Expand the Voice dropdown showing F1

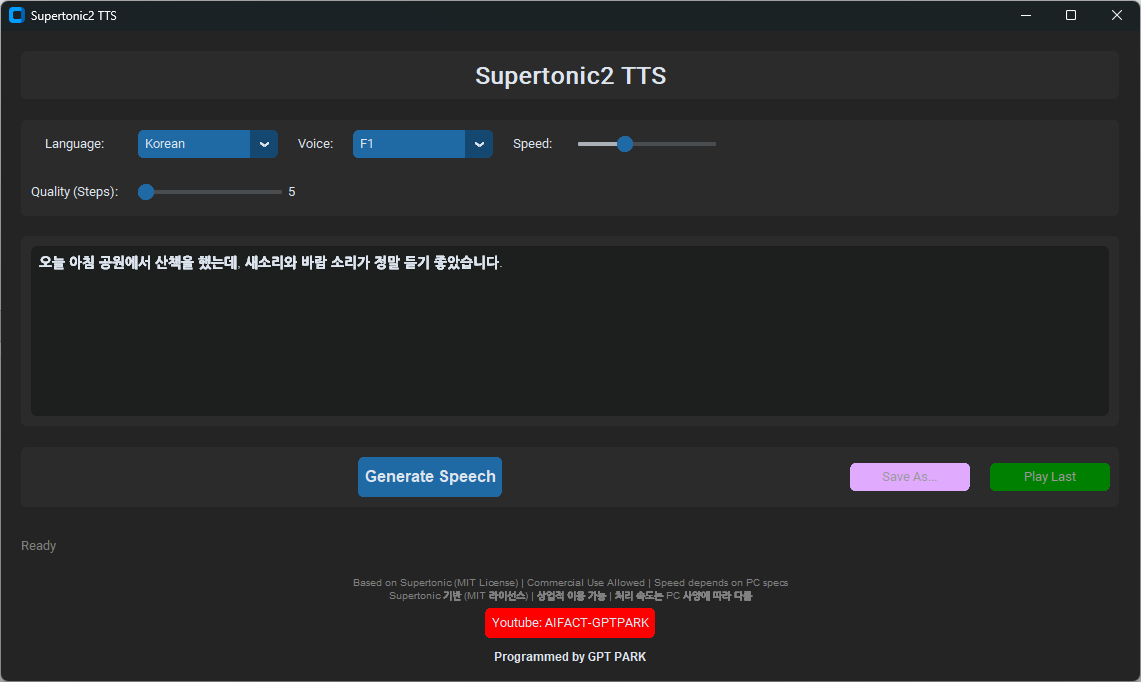pyautogui.click(x=423, y=144)
